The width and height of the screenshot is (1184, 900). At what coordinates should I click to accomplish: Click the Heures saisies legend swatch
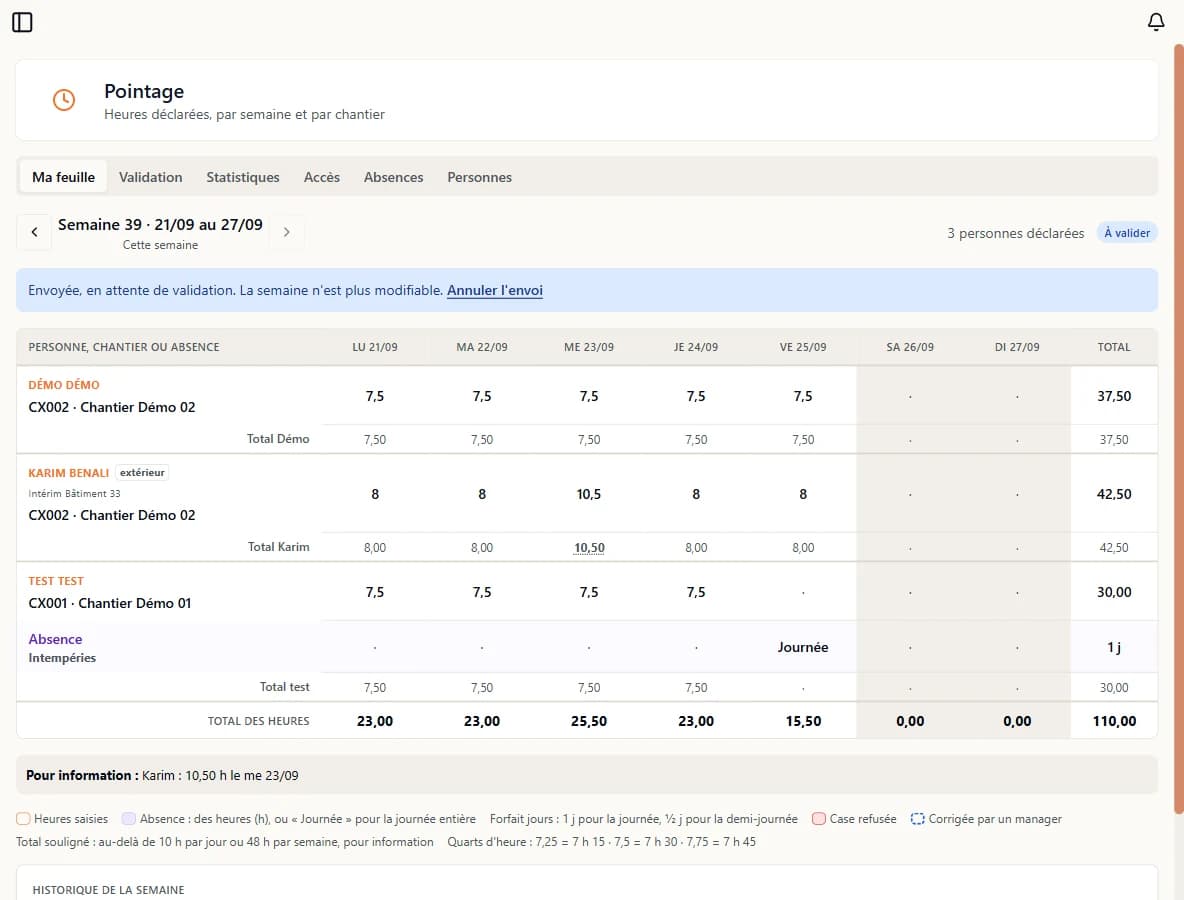23,819
